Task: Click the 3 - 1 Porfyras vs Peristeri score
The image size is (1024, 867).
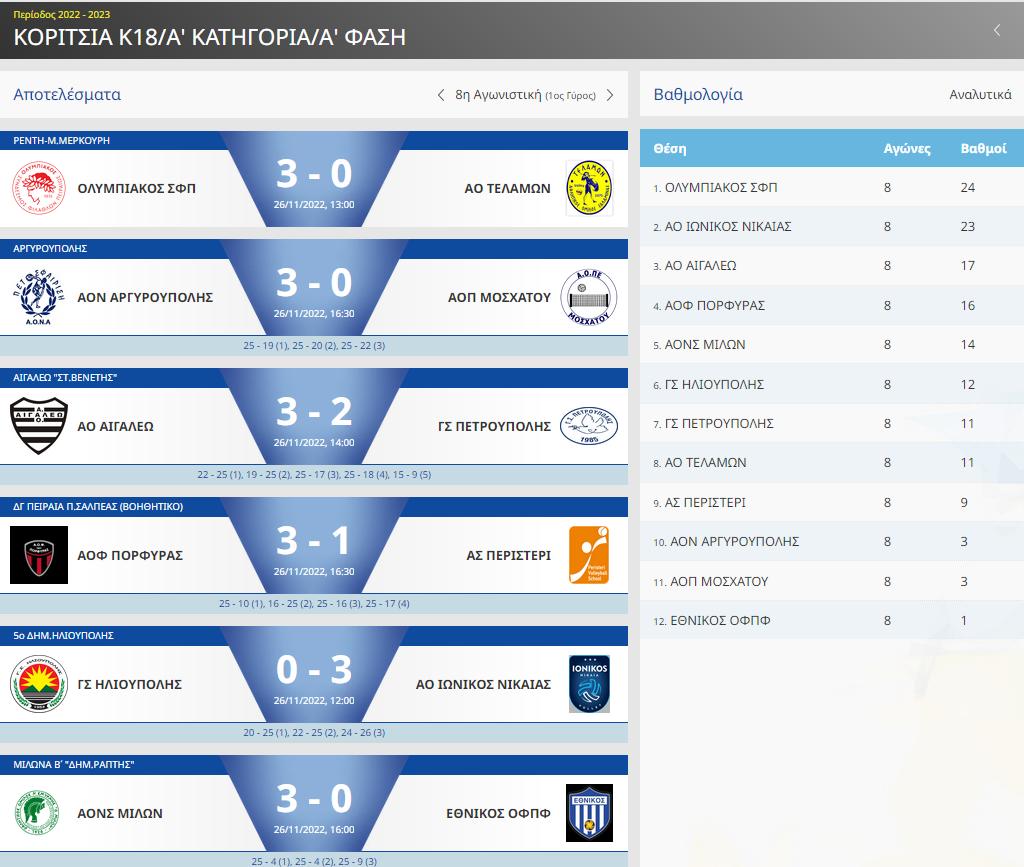Action: click(314, 541)
